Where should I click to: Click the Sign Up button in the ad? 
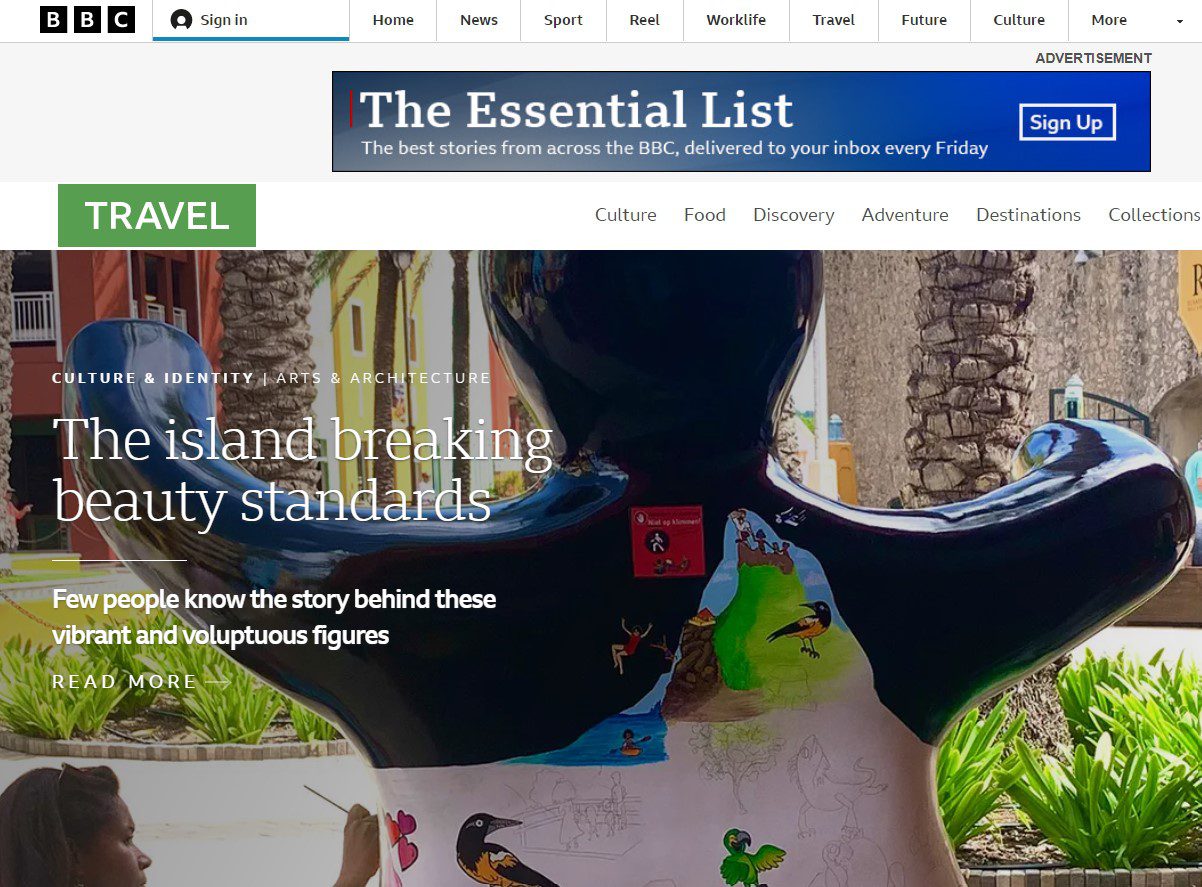click(1067, 122)
